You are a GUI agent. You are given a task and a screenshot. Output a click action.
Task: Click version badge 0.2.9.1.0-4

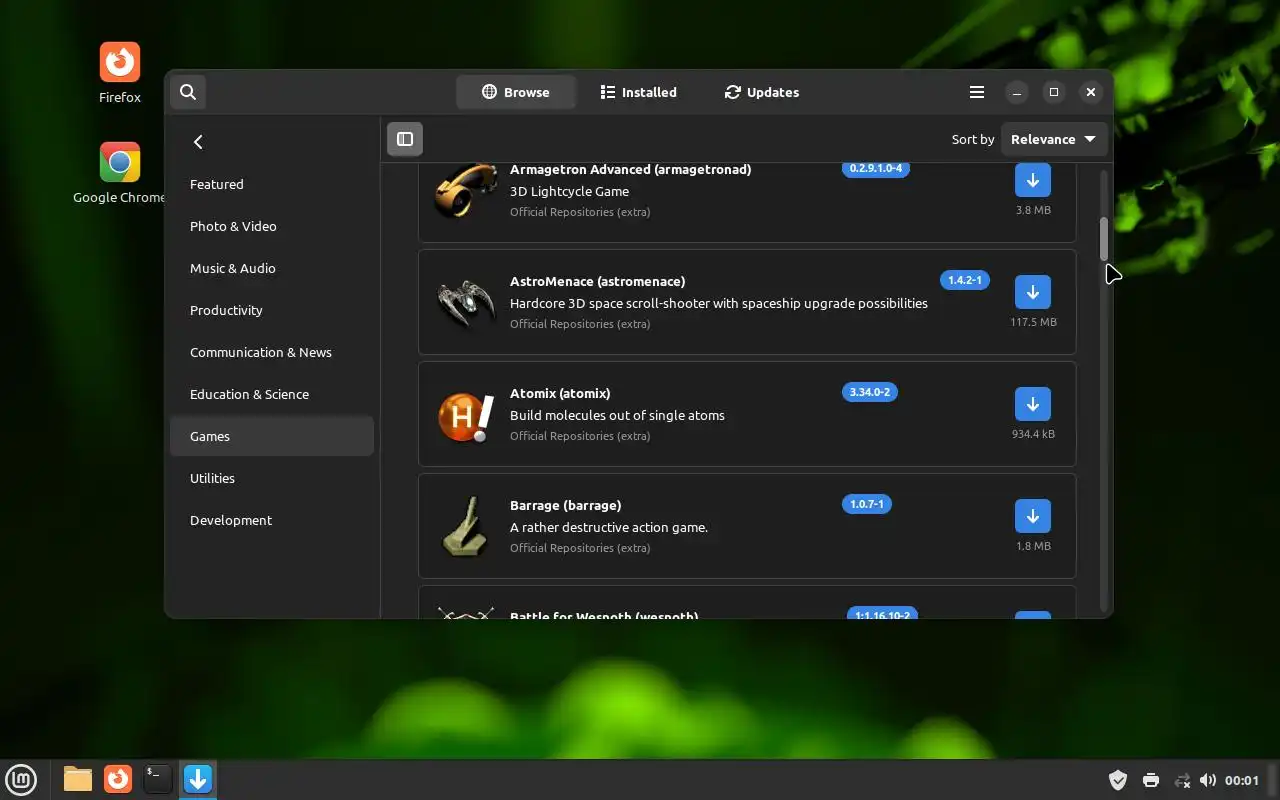876,168
